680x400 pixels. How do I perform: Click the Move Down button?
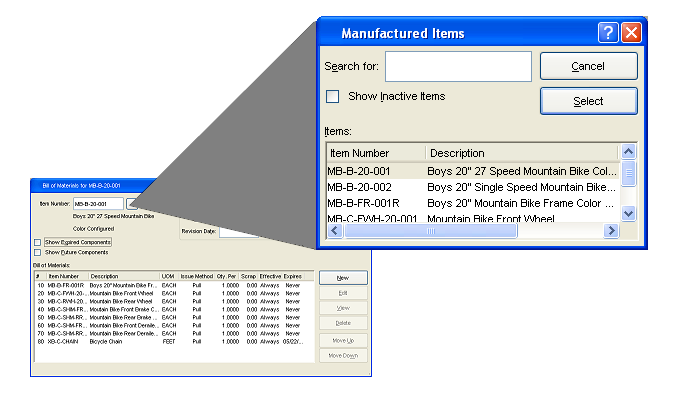[x=343, y=355]
